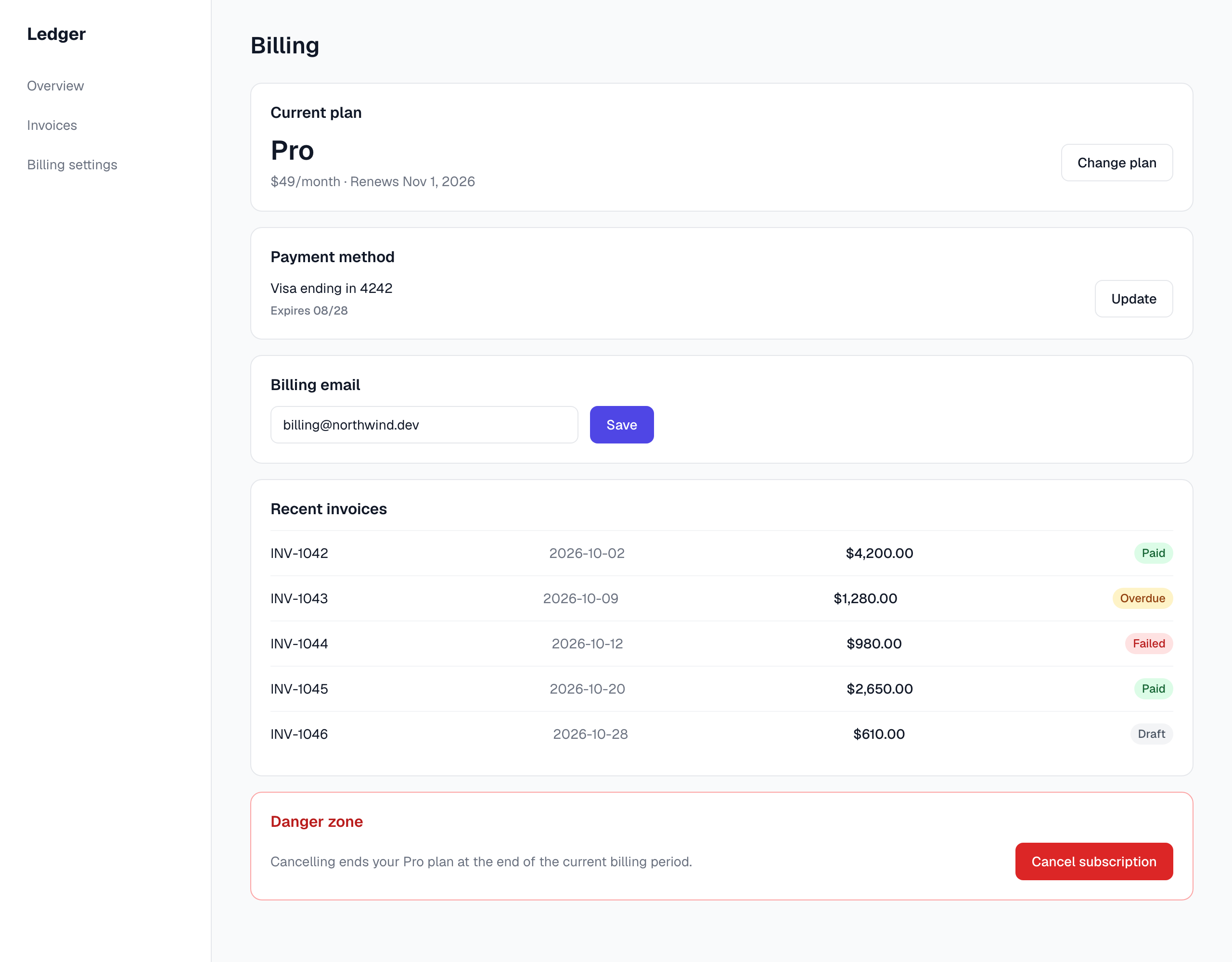
Task: Click the Ledger logo text
Action: tap(56, 34)
